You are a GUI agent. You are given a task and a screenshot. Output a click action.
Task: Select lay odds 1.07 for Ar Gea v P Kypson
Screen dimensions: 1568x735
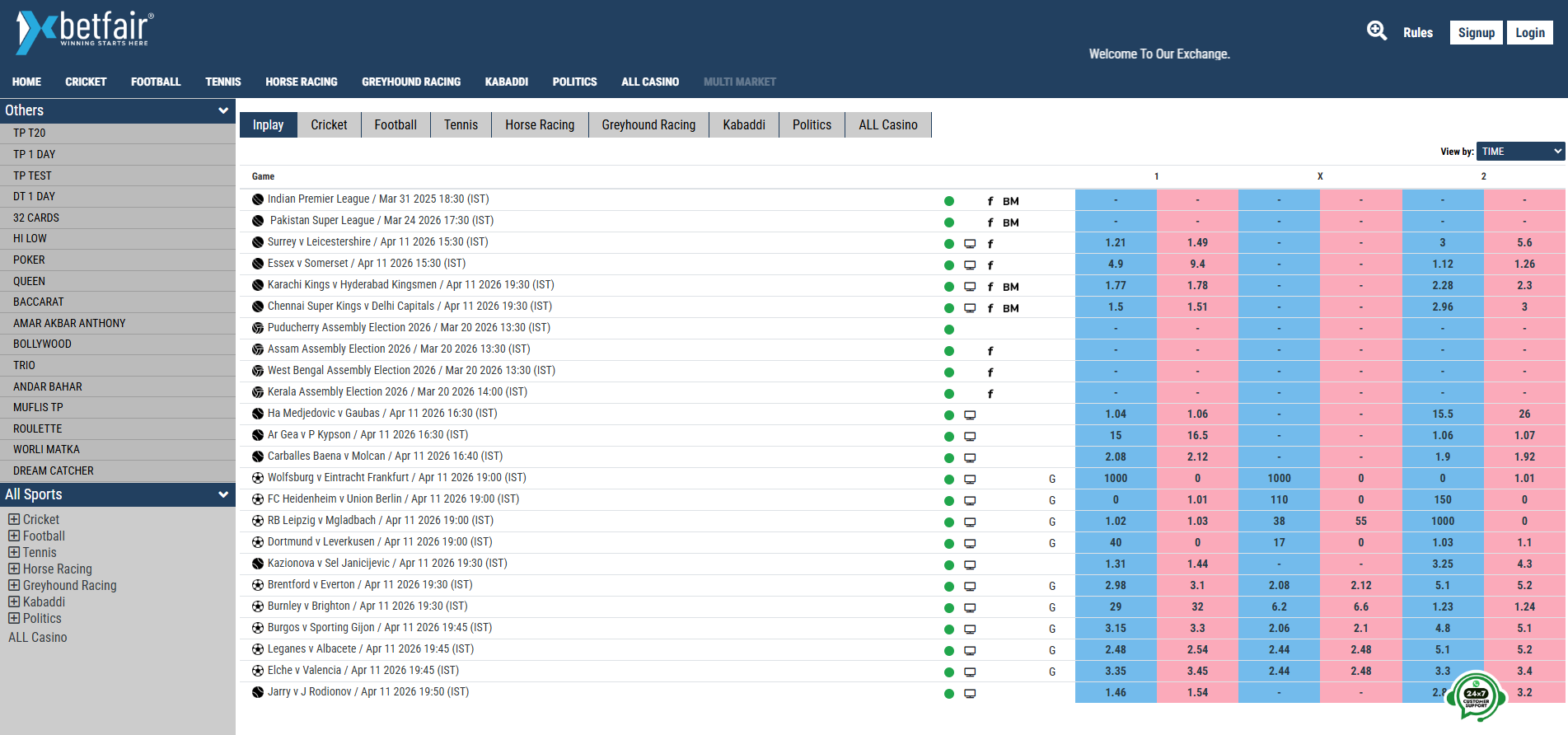[x=1524, y=435]
